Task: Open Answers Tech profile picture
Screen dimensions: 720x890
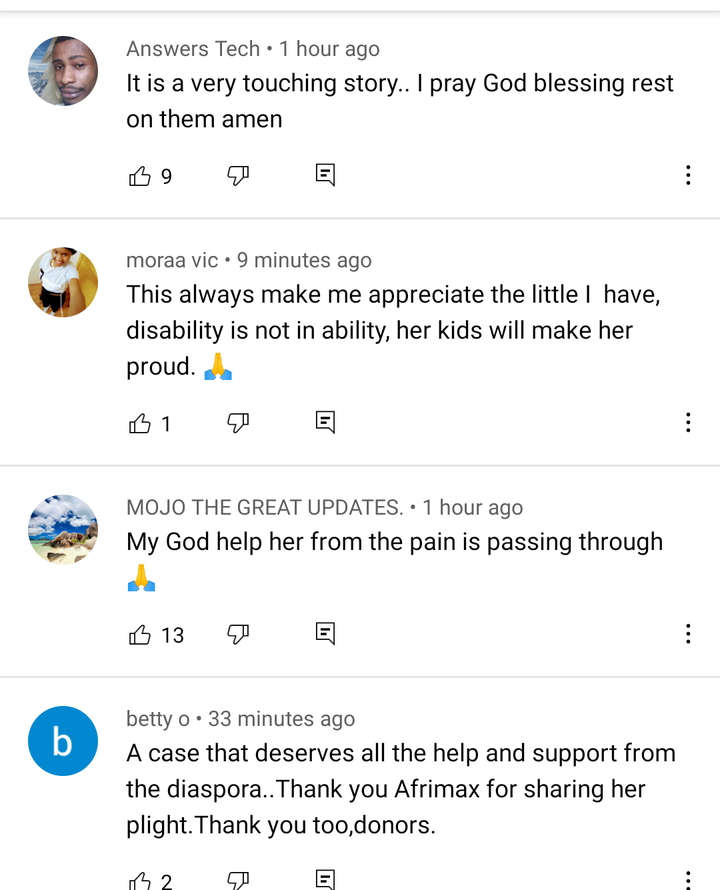Action: tap(63, 71)
